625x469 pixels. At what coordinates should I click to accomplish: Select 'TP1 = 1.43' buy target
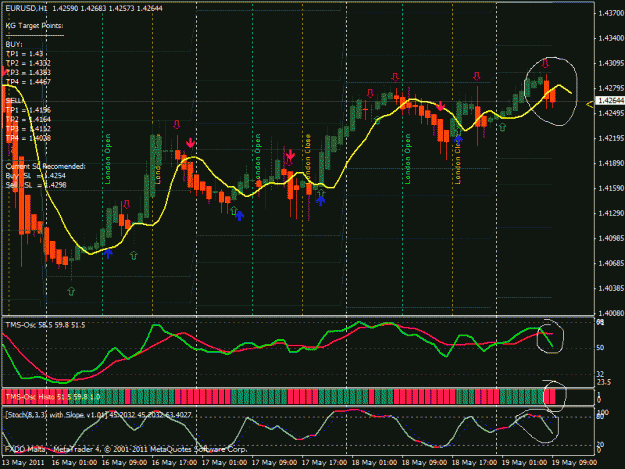pyautogui.click(x=24, y=54)
